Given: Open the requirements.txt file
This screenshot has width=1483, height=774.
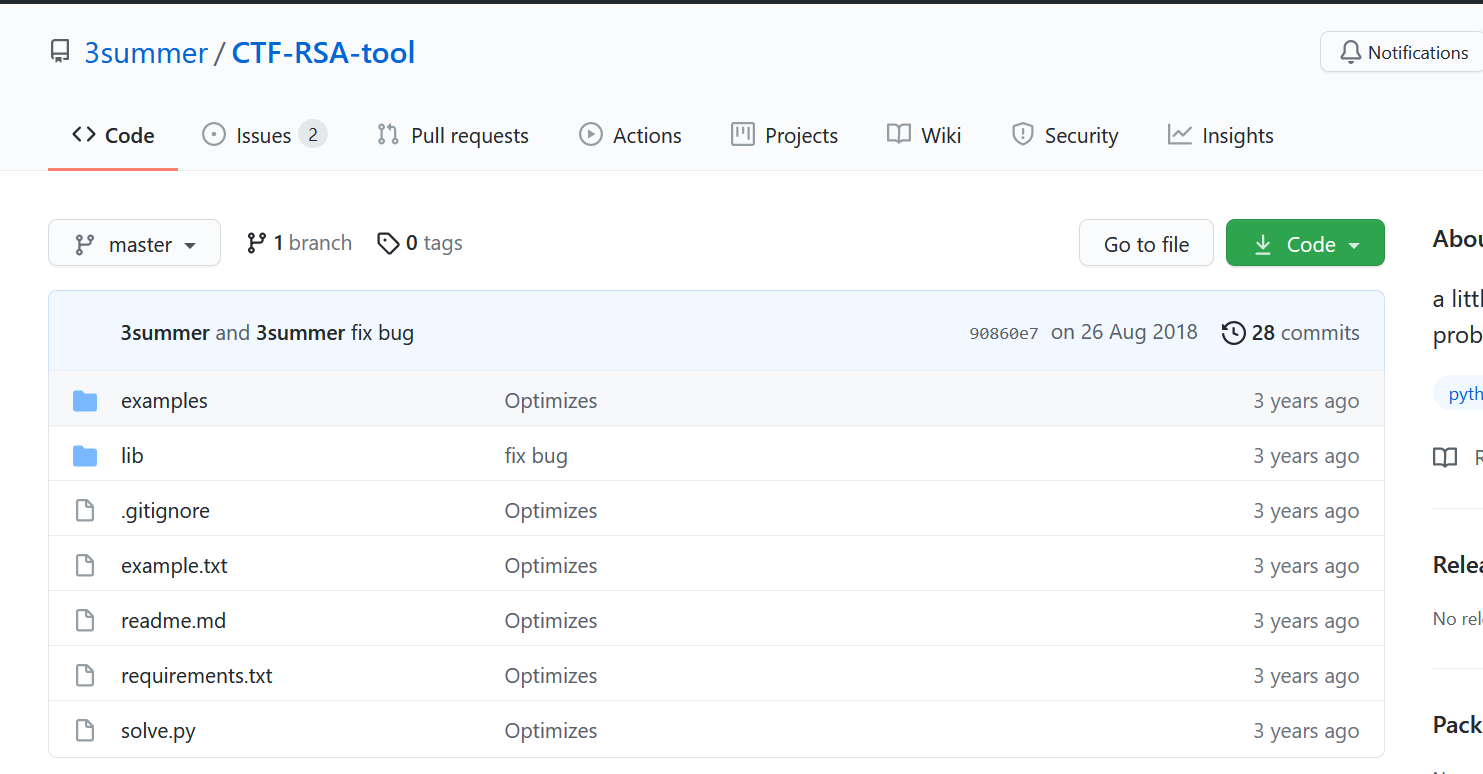Looking at the screenshot, I should (196, 676).
